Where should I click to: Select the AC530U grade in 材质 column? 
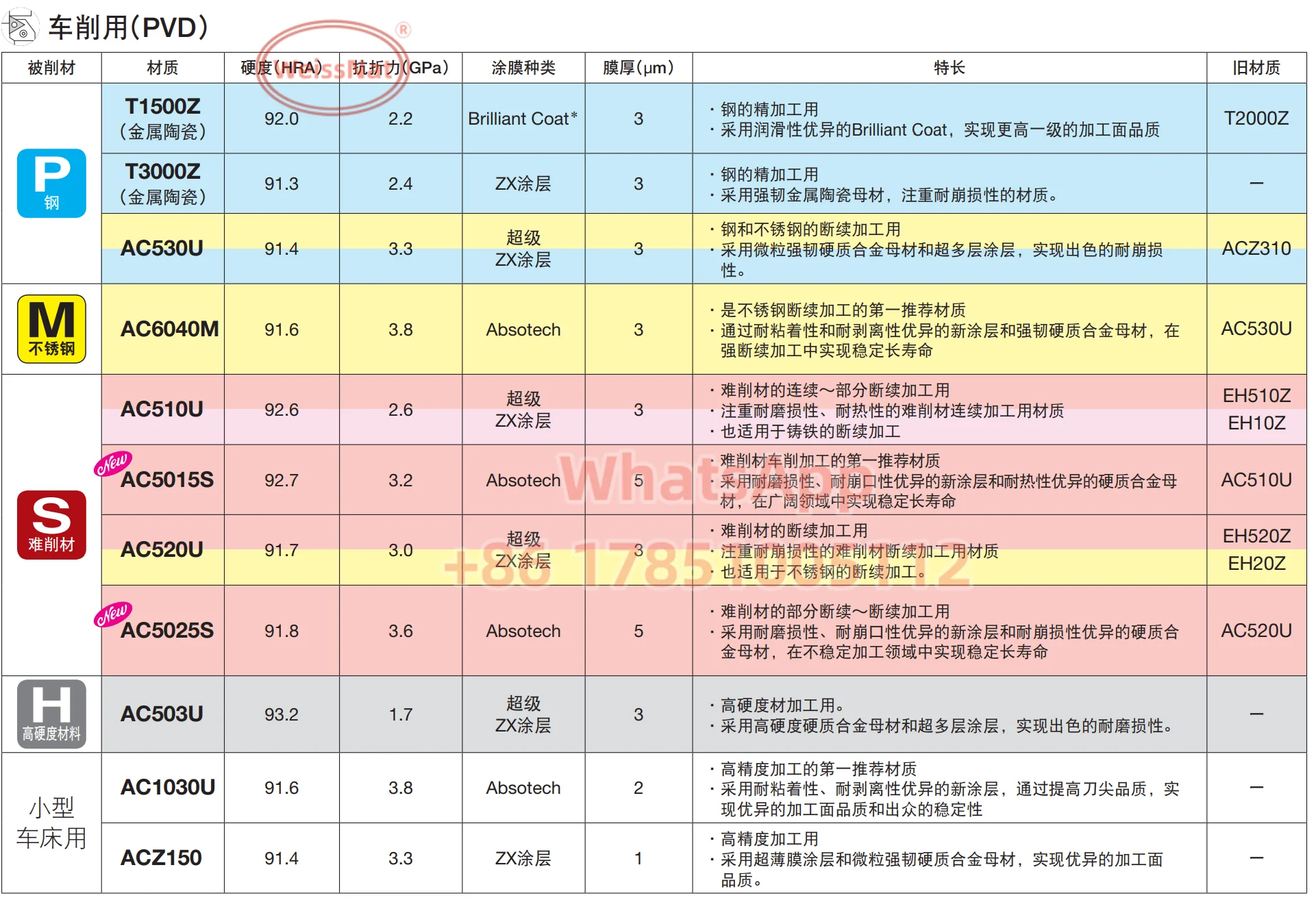pos(162,248)
